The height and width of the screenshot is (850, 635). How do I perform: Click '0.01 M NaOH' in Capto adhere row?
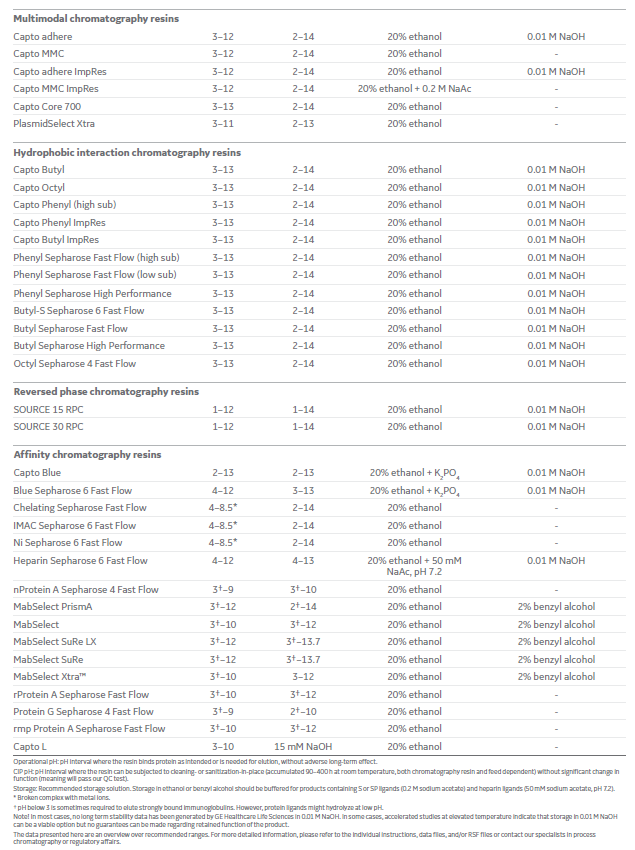pos(556,36)
